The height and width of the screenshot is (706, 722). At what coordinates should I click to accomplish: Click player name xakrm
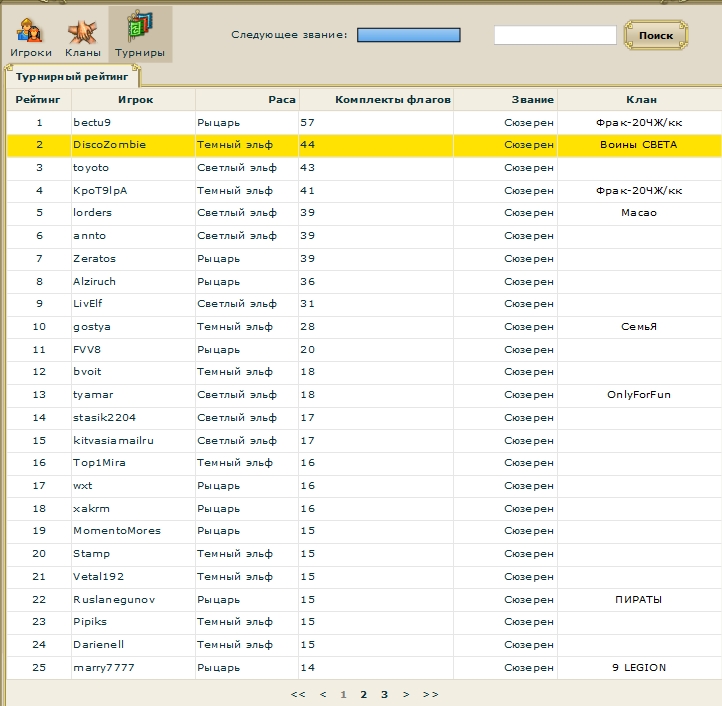click(x=91, y=509)
